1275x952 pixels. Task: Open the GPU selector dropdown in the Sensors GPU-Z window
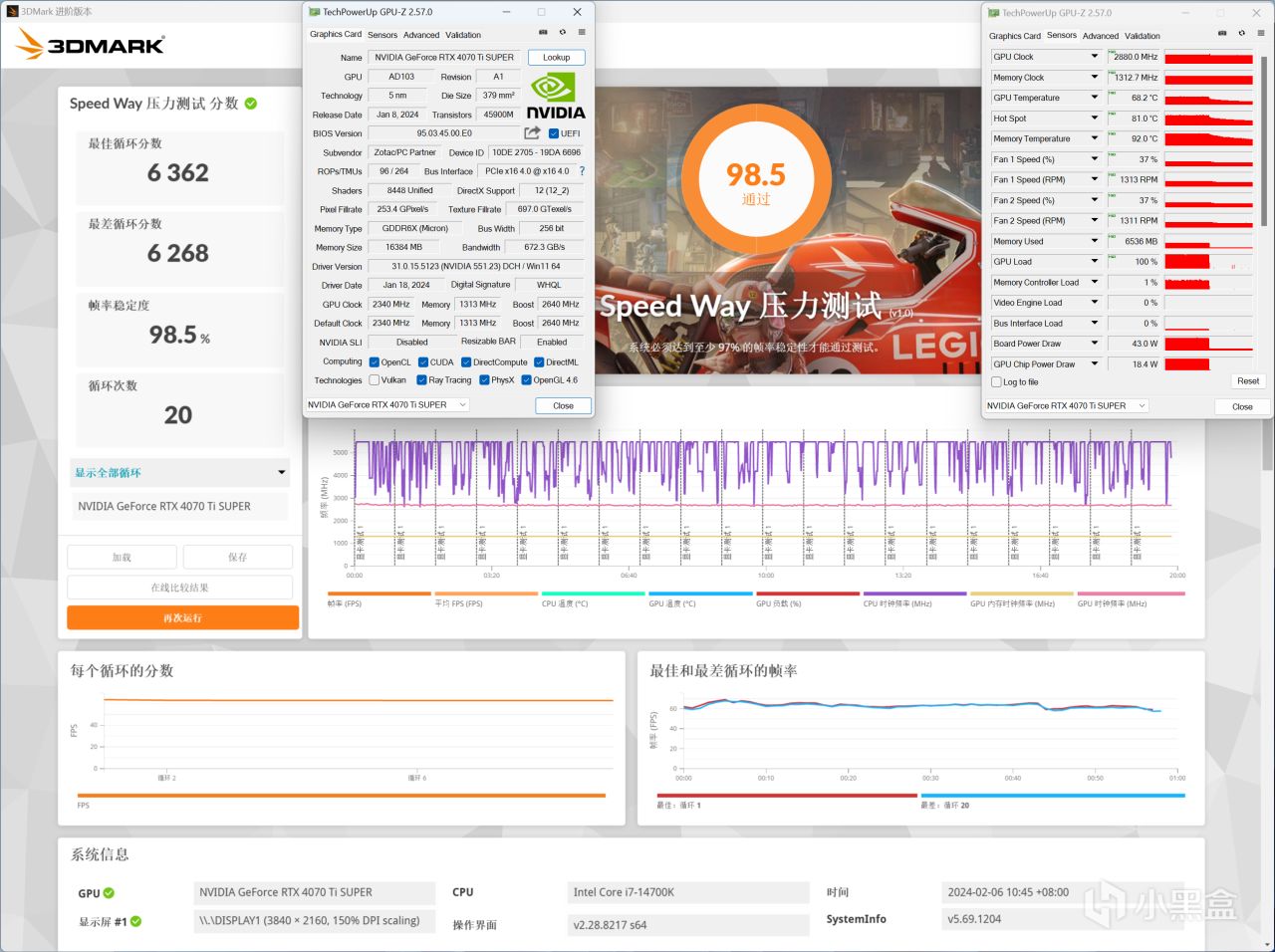1067,406
